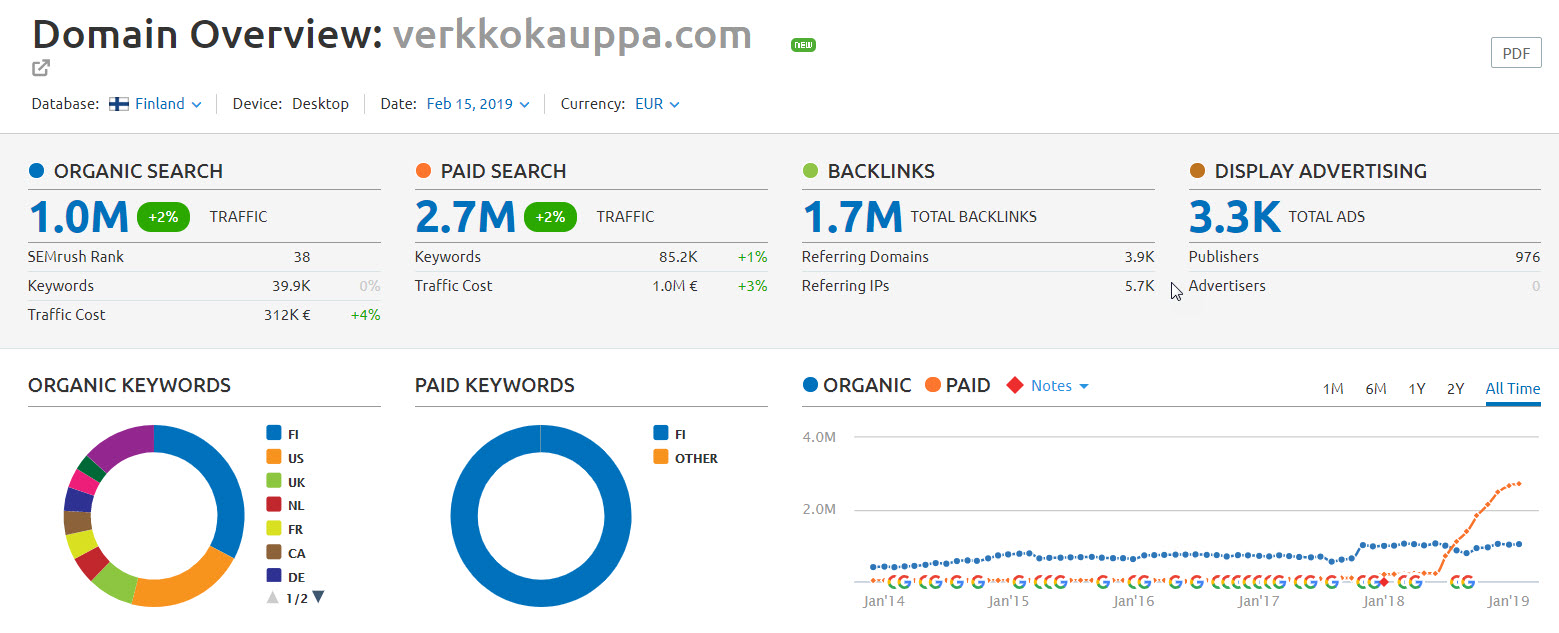Click the red diamond Notes icon
Image resolution: width=1559 pixels, height=633 pixels.
click(1014, 386)
